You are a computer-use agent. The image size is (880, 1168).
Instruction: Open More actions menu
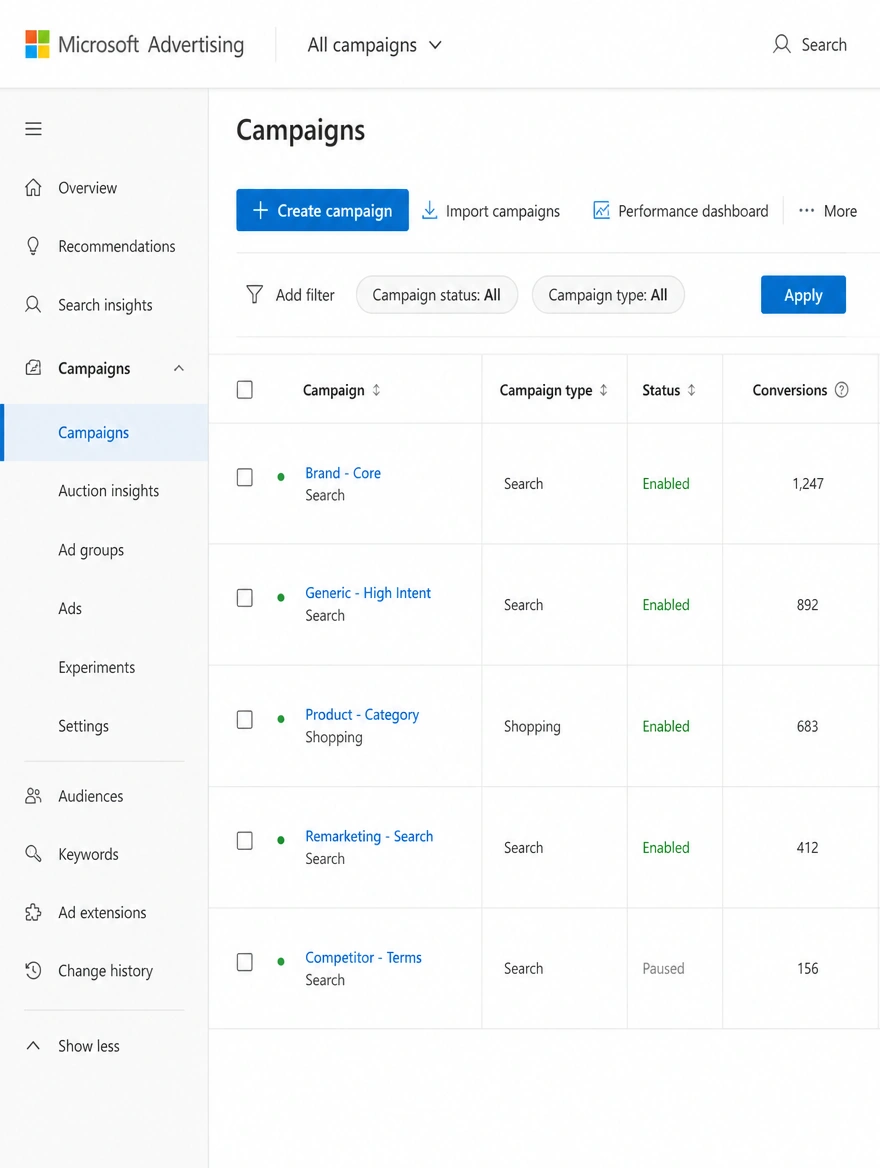tap(828, 211)
